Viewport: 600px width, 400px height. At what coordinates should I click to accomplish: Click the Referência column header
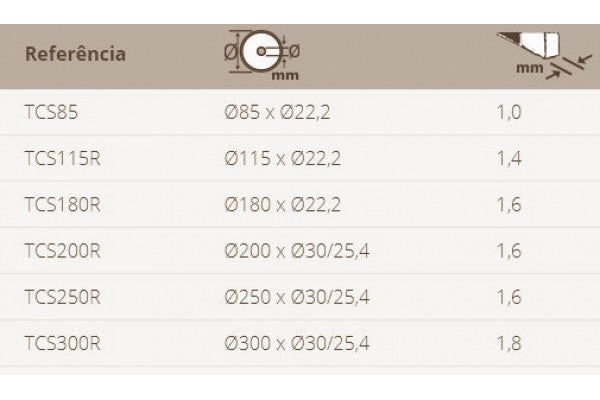point(76,54)
